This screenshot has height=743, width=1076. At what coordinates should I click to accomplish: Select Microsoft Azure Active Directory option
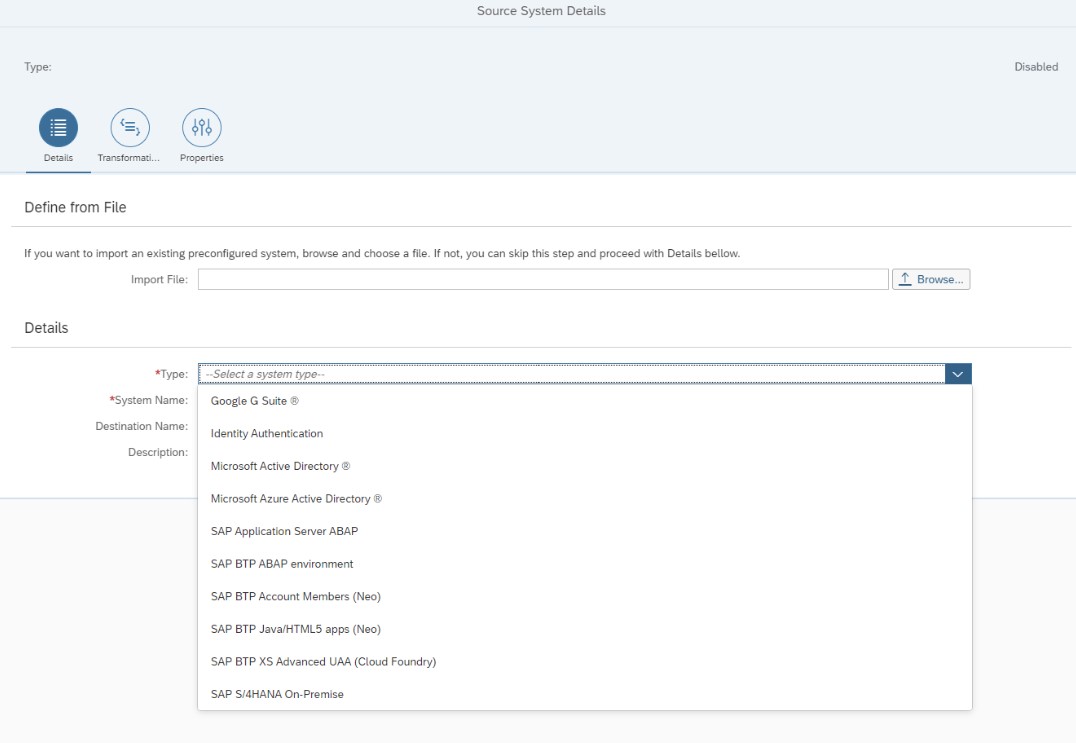pyautogui.click(x=585, y=499)
